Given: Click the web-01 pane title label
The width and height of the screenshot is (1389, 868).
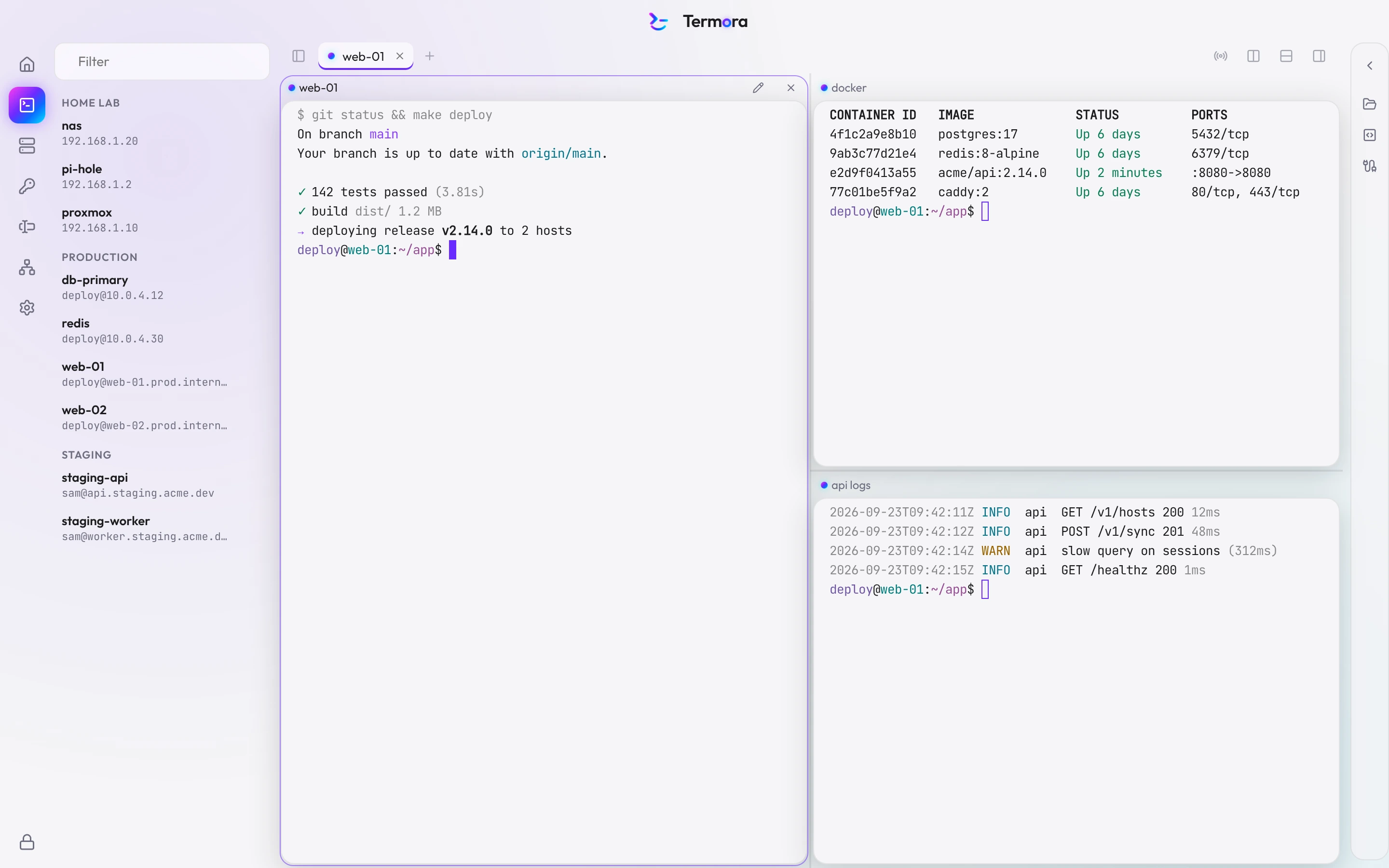Looking at the screenshot, I should coord(318,88).
